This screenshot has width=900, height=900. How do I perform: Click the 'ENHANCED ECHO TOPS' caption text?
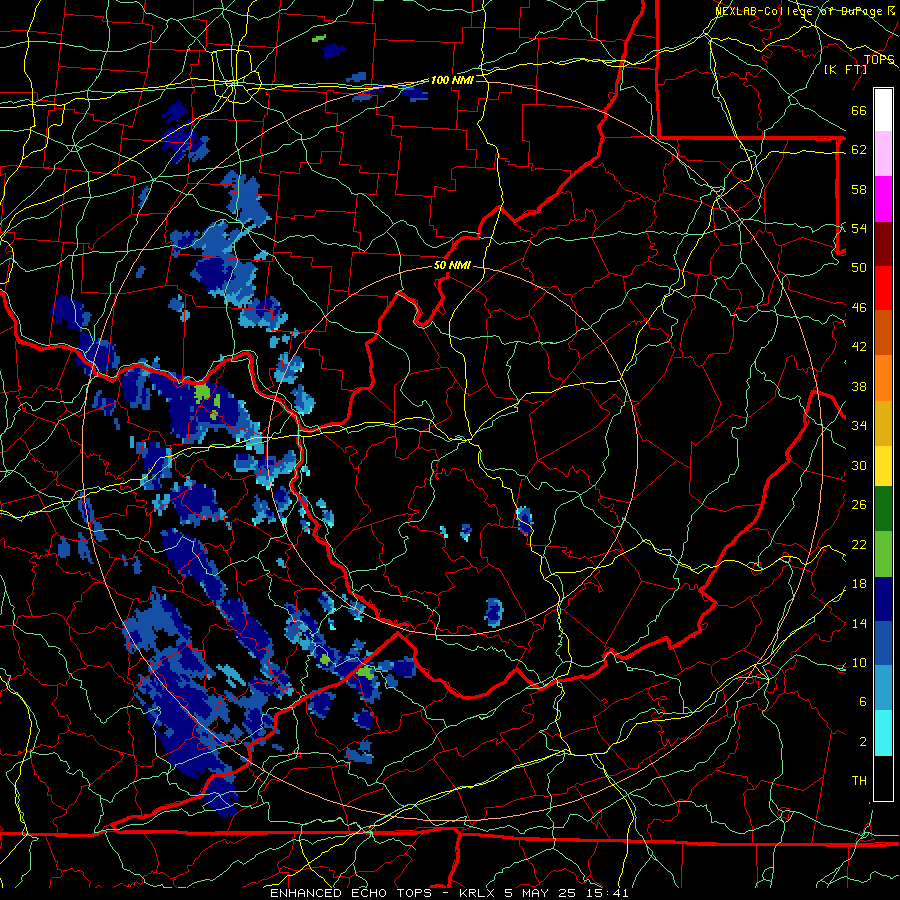pos(351,893)
